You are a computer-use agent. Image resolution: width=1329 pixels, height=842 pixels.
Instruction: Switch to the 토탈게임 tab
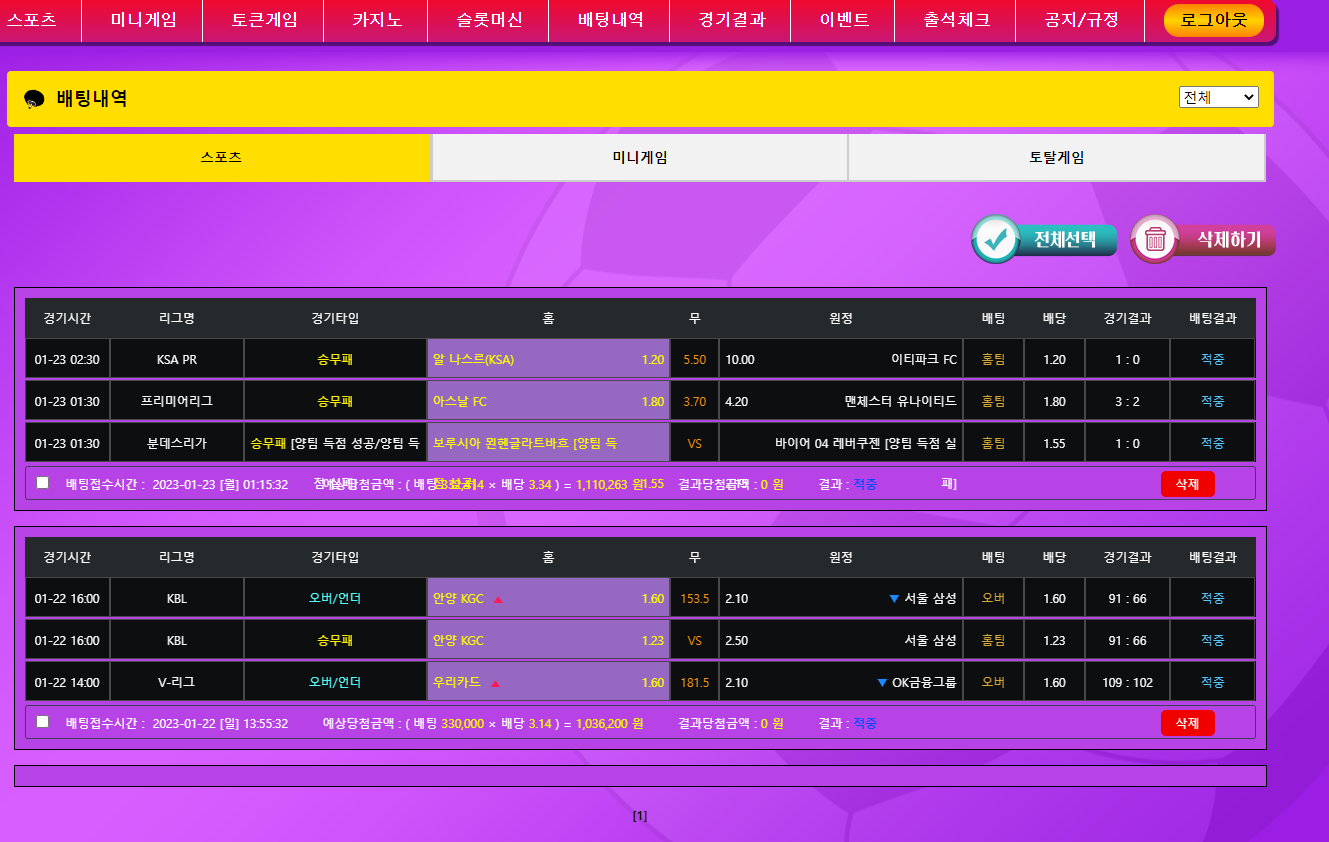coord(1056,158)
